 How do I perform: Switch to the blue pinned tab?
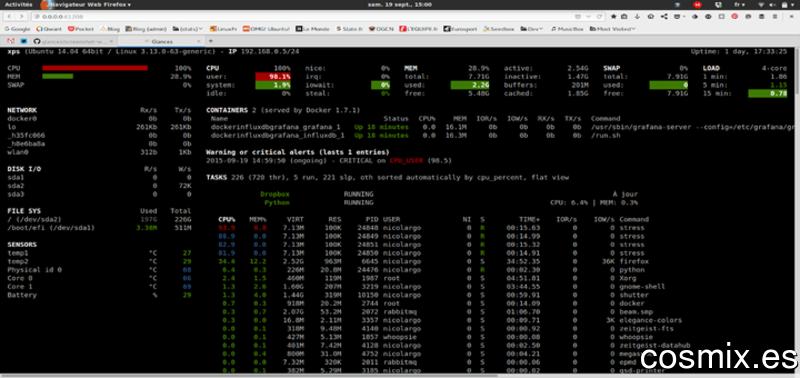pos(23,41)
